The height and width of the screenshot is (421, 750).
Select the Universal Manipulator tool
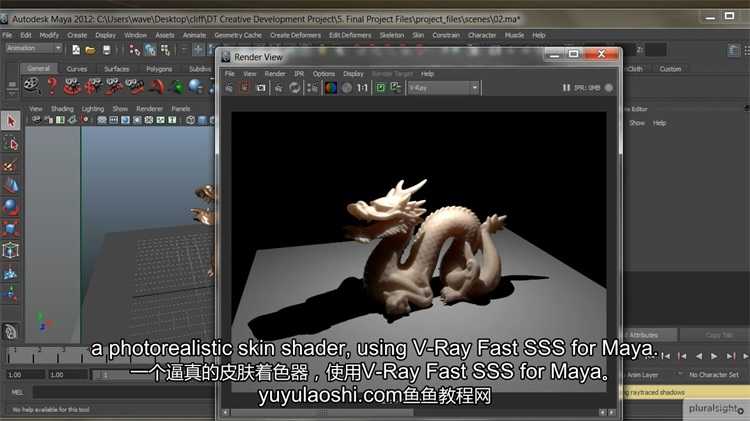(11, 250)
